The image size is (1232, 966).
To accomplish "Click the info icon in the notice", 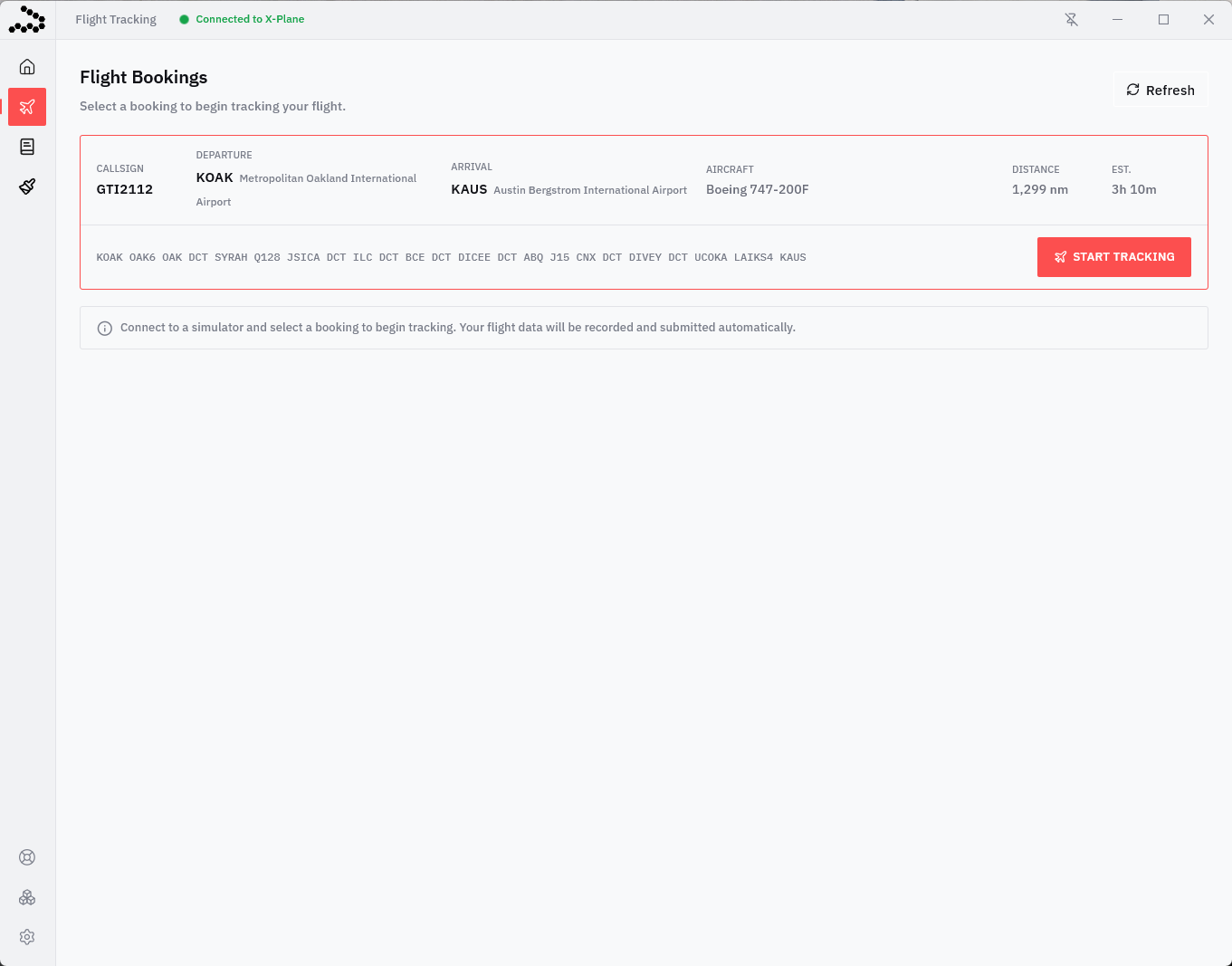I will coord(105,328).
